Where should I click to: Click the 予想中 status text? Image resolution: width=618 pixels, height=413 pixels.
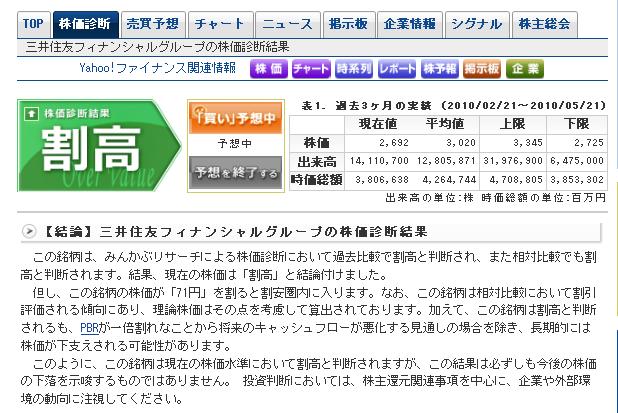[235, 144]
